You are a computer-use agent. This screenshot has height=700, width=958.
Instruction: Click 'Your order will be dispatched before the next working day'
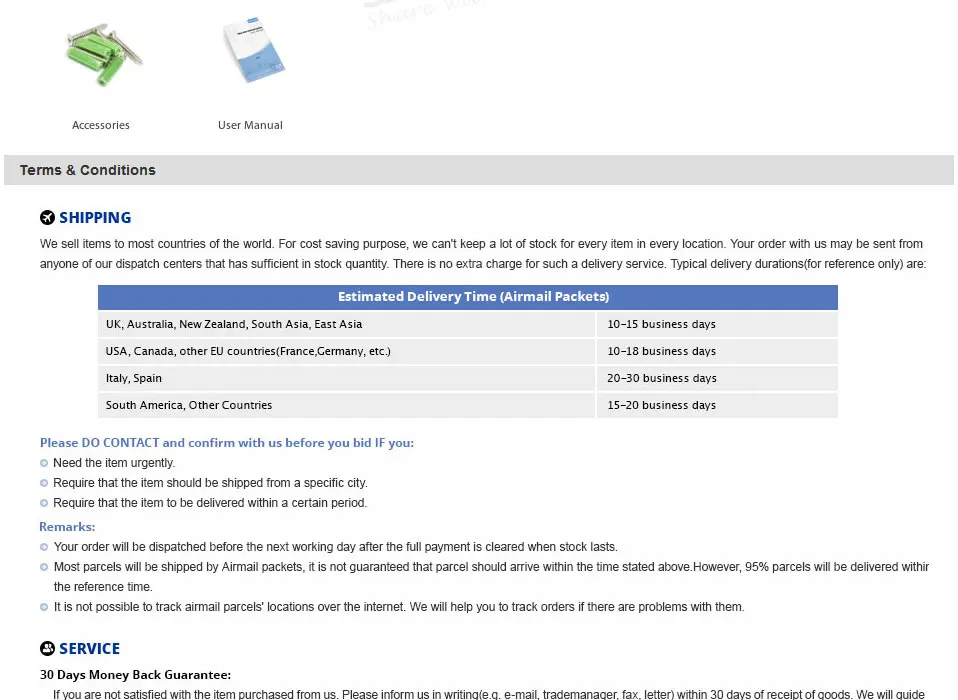pos(335,547)
